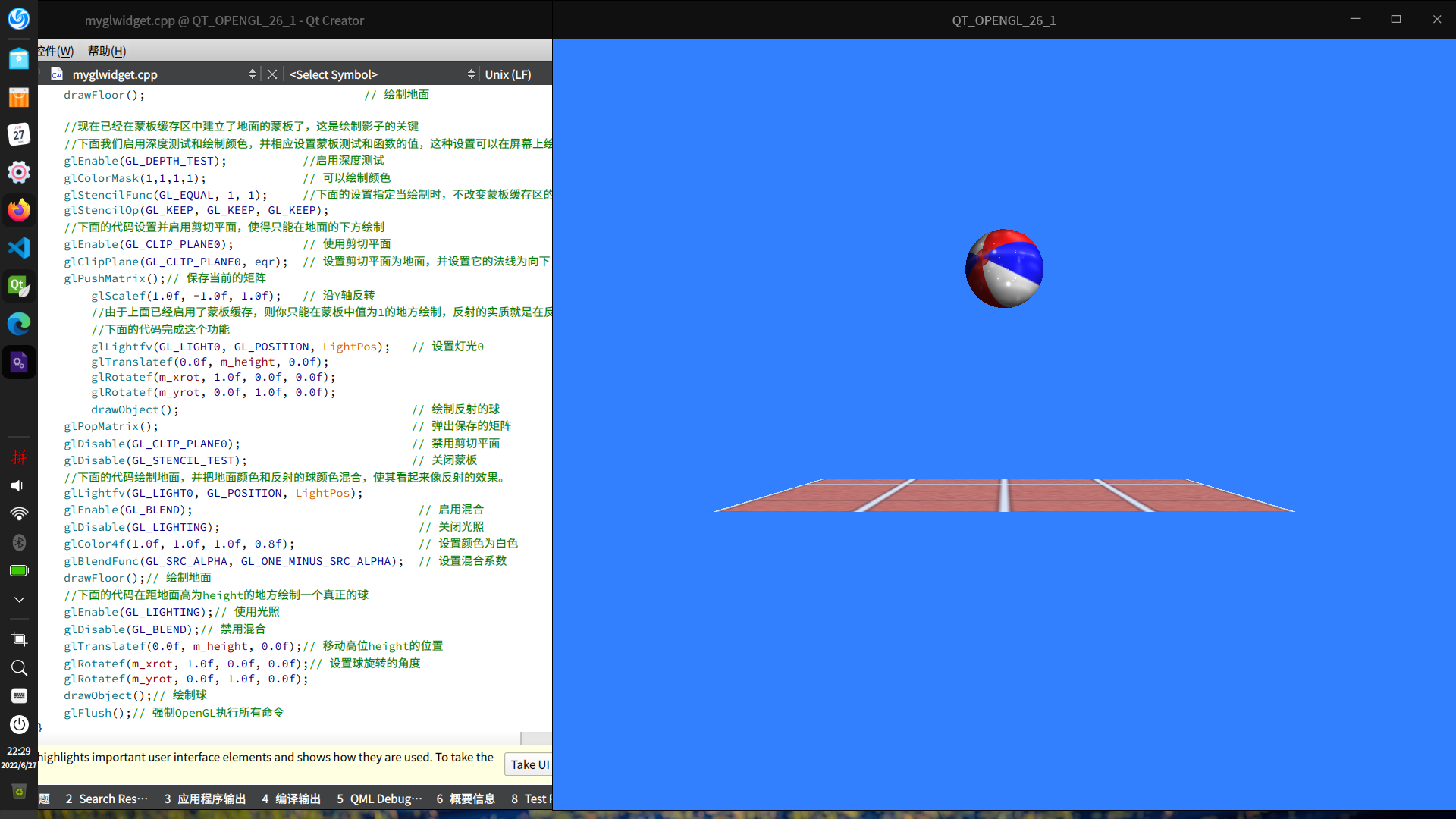
Task: Click the Take UI Tour button
Action: coord(529,764)
